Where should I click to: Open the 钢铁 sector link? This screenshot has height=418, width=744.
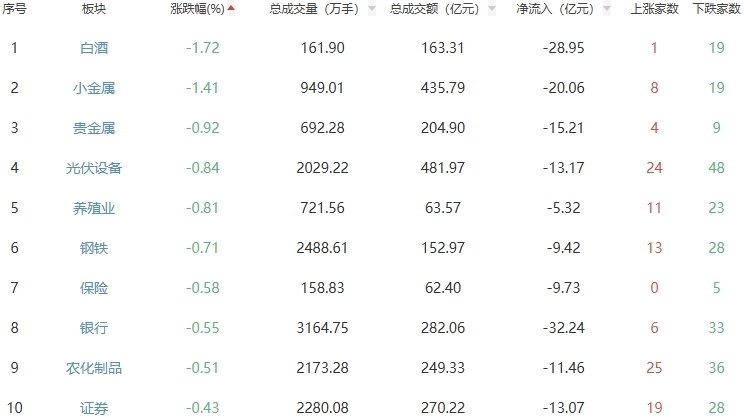(x=95, y=248)
